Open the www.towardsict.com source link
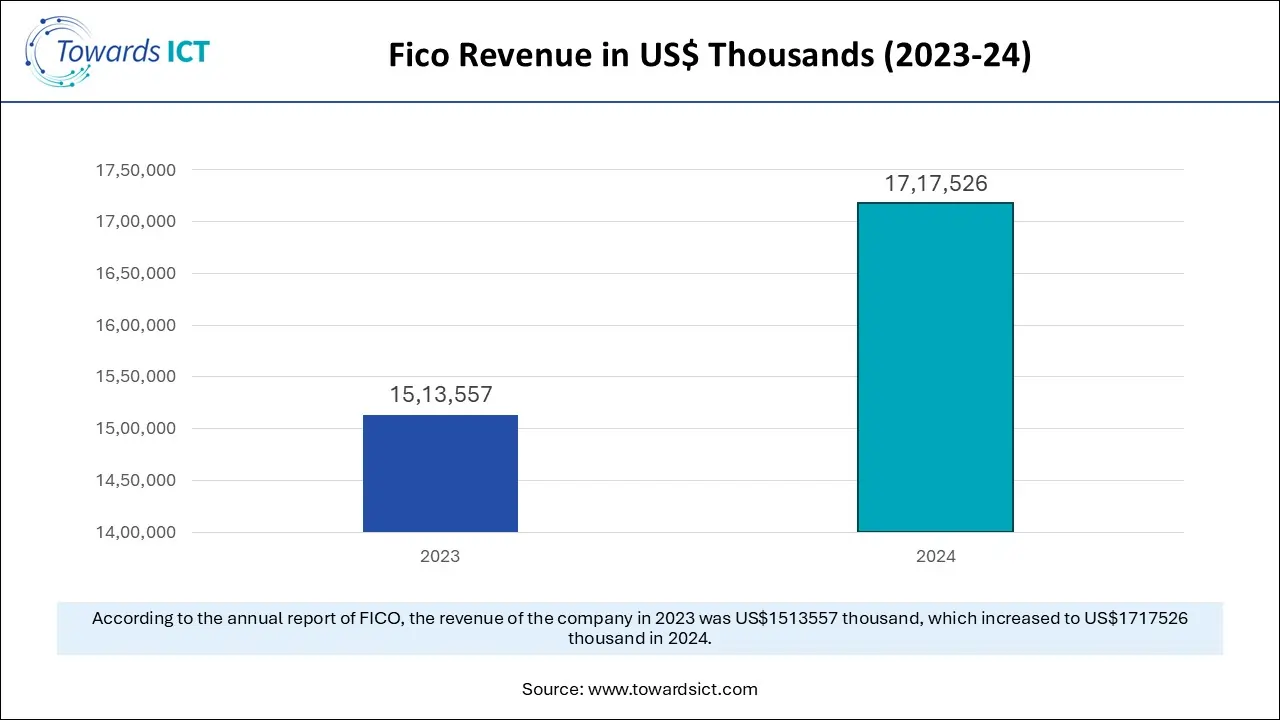1280x720 pixels. 673,689
